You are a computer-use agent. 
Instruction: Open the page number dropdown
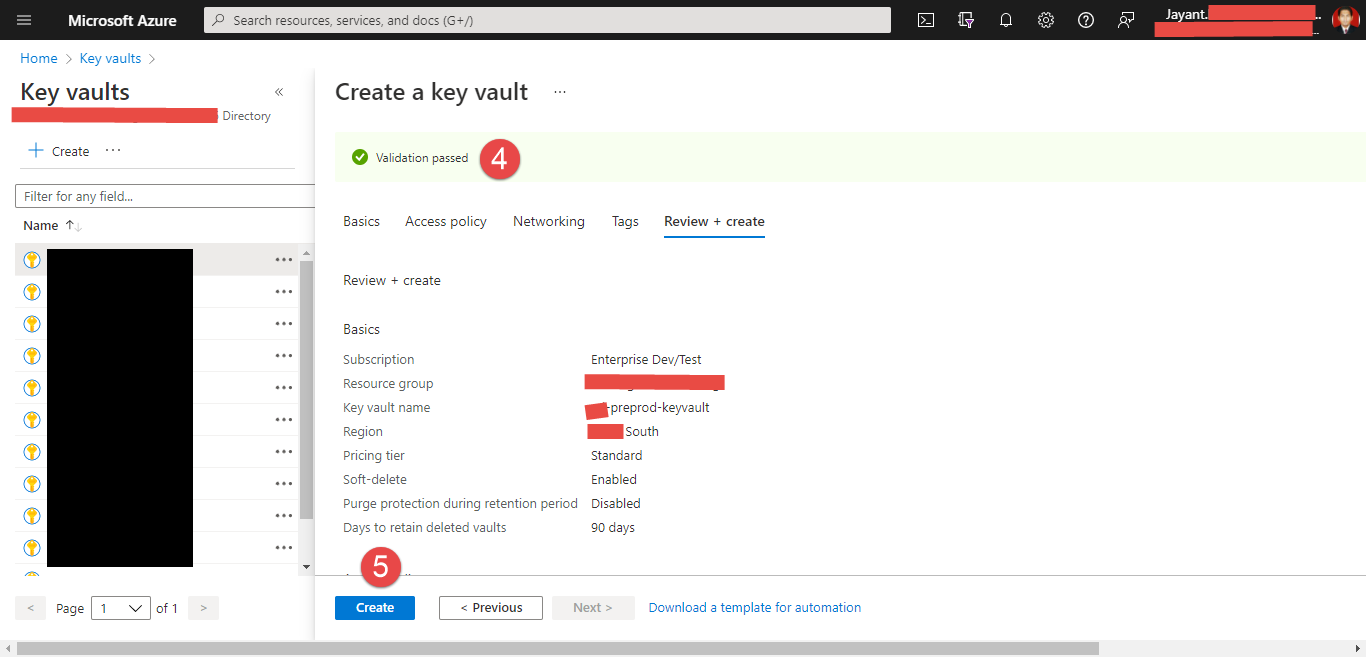(121, 608)
